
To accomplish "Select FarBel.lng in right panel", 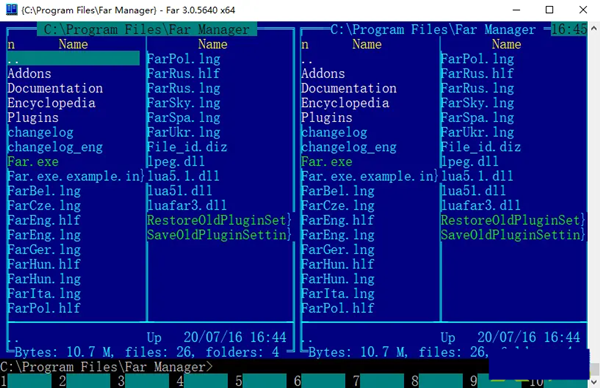I will (x=338, y=191).
